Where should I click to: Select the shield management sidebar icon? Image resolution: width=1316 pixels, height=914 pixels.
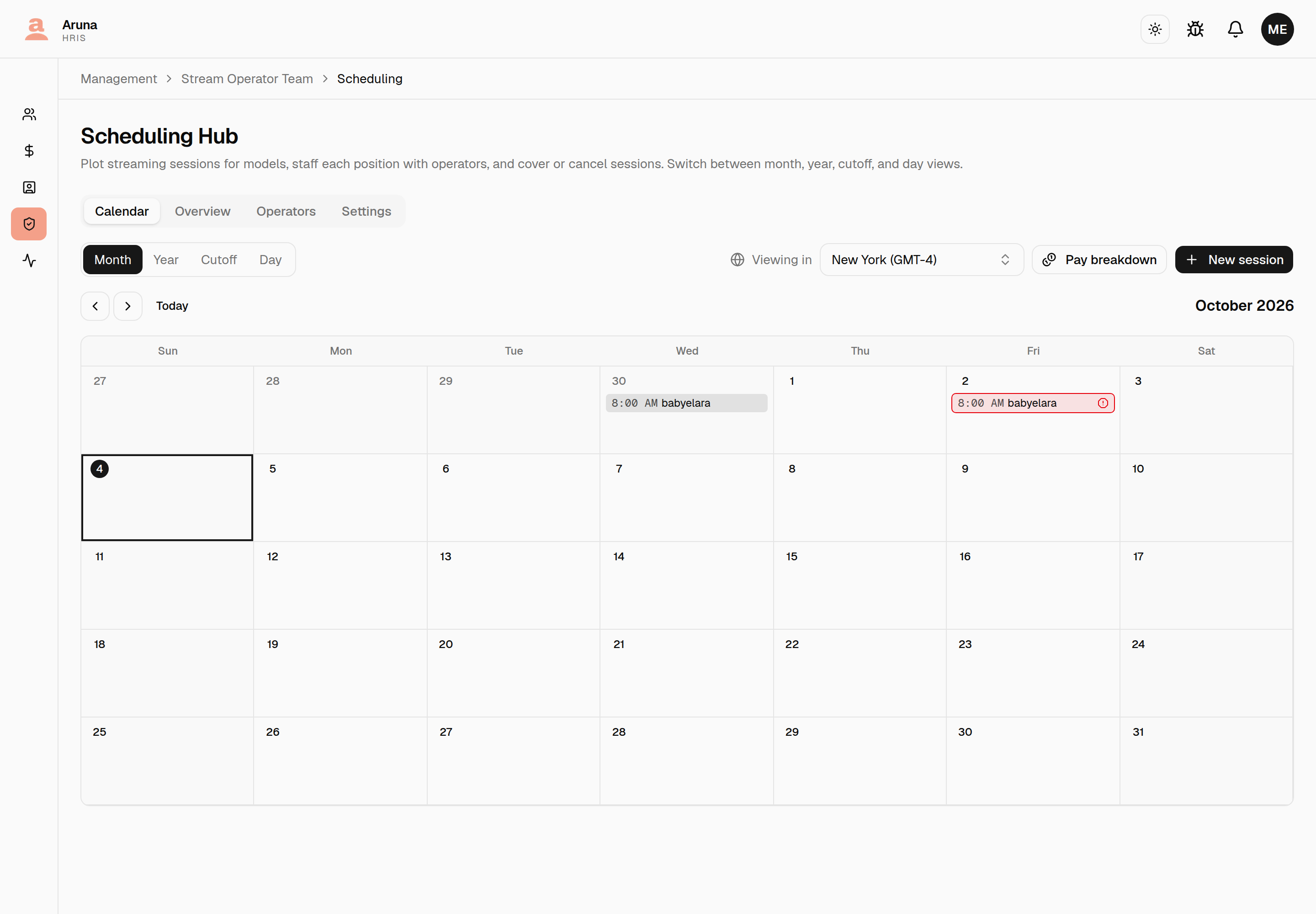[x=29, y=224]
